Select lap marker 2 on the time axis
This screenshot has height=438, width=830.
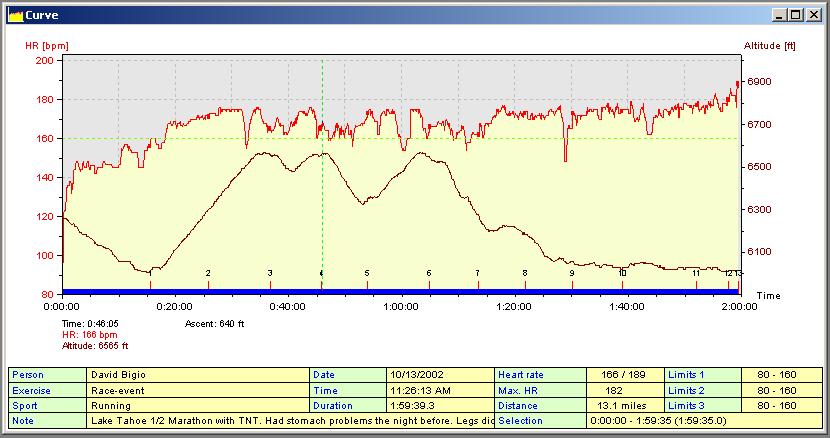point(208,273)
